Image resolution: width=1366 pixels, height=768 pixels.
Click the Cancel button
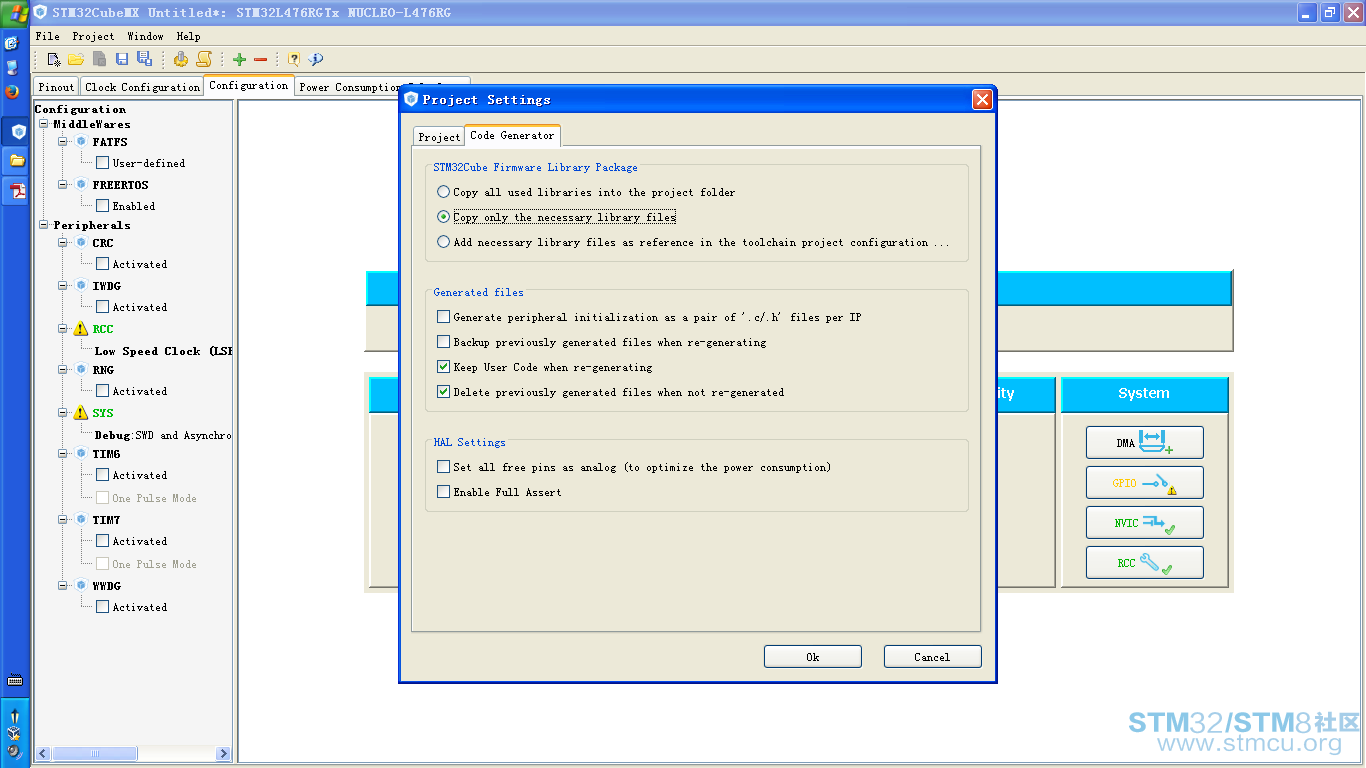933,657
